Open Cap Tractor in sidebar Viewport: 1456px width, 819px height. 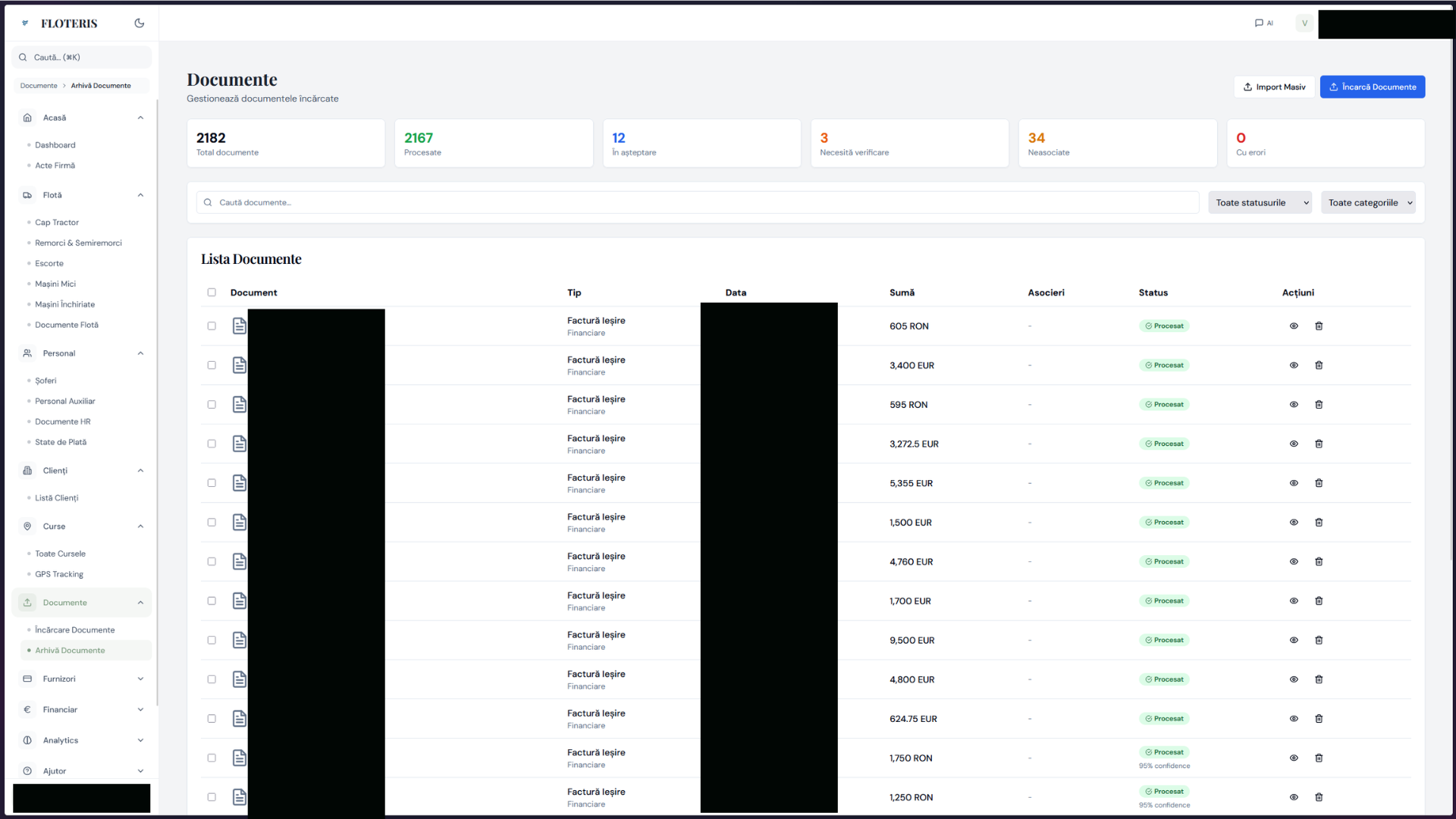pos(57,222)
